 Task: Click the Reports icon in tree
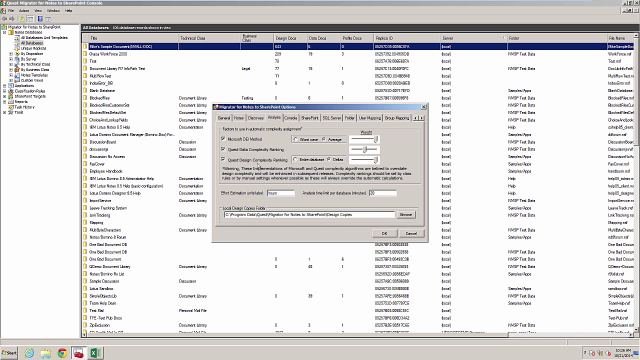click(11, 102)
